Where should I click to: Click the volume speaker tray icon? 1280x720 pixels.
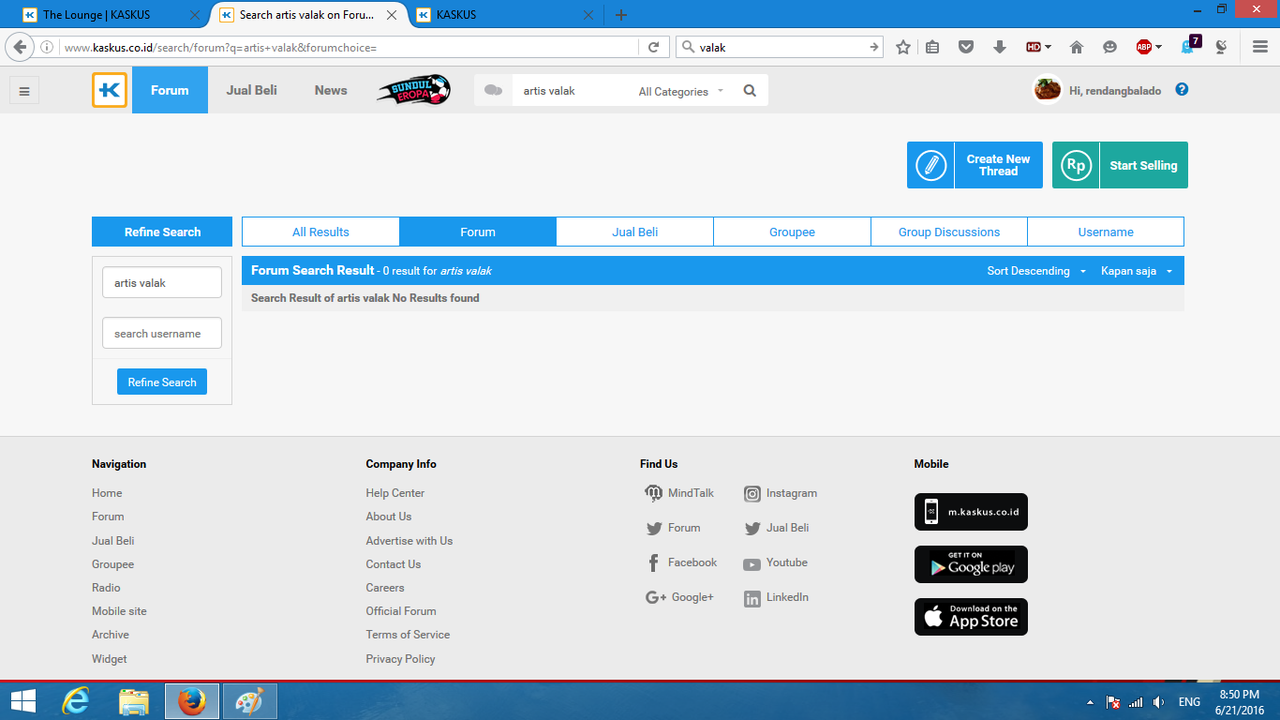click(x=1159, y=702)
